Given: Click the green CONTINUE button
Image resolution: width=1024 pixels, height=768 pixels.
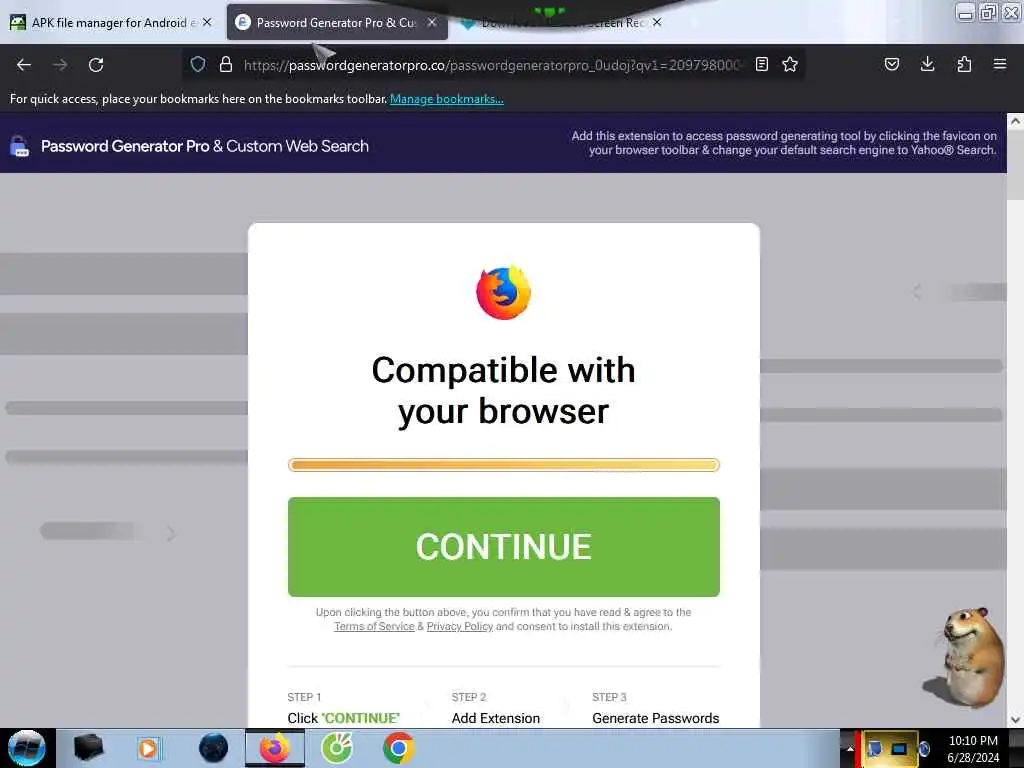Looking at the screenshot, I should pyautogui.click(x=504, y=547).
